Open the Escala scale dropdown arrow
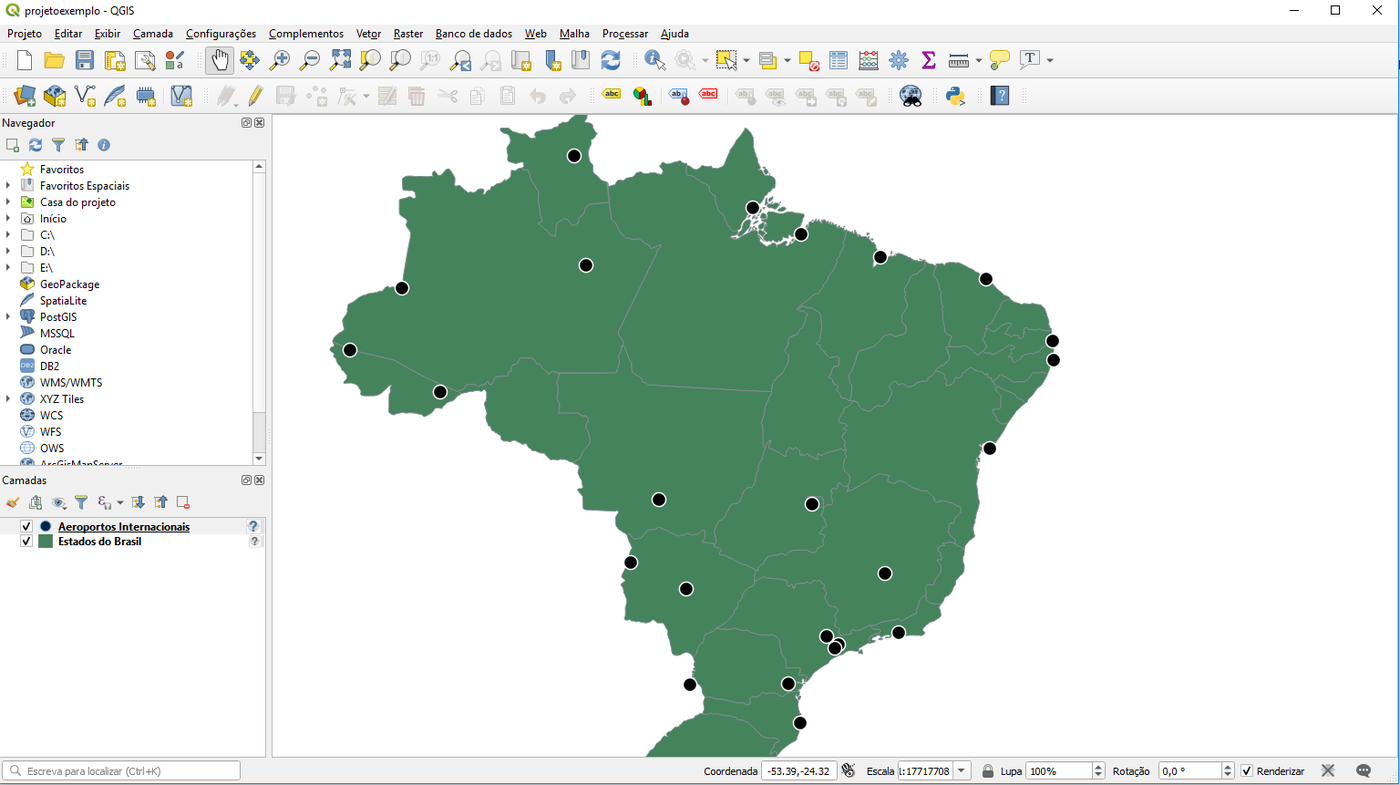 coord(962,771)
